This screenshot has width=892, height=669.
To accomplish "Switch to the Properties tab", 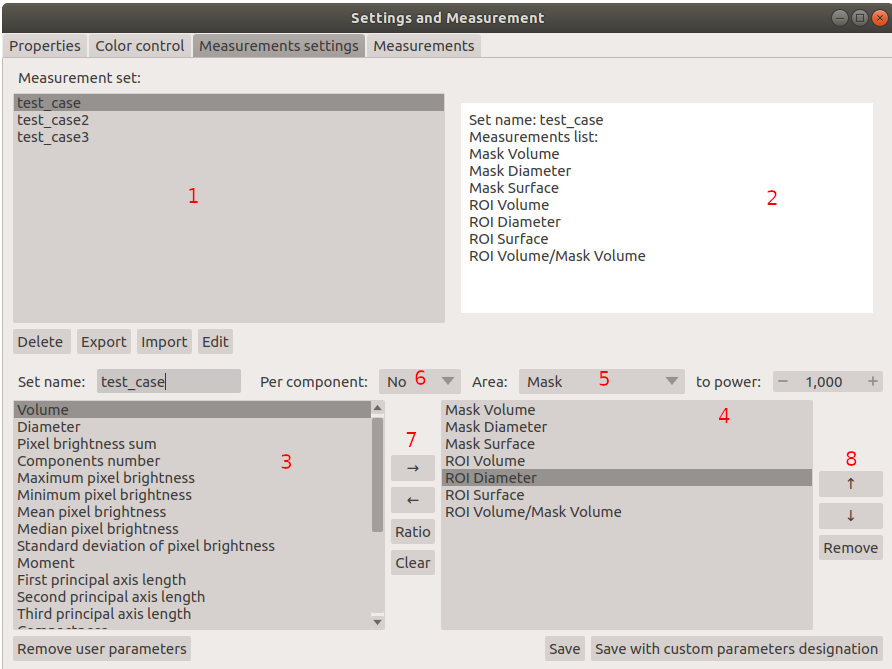I will click(45, 46).
